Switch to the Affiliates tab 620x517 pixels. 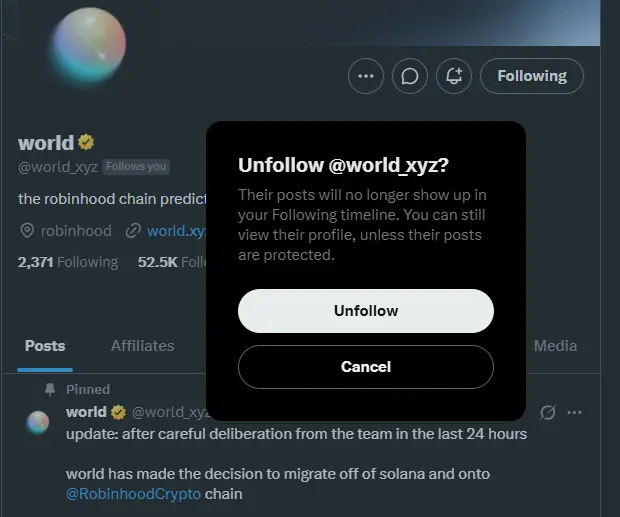click(x=142, y=346)
